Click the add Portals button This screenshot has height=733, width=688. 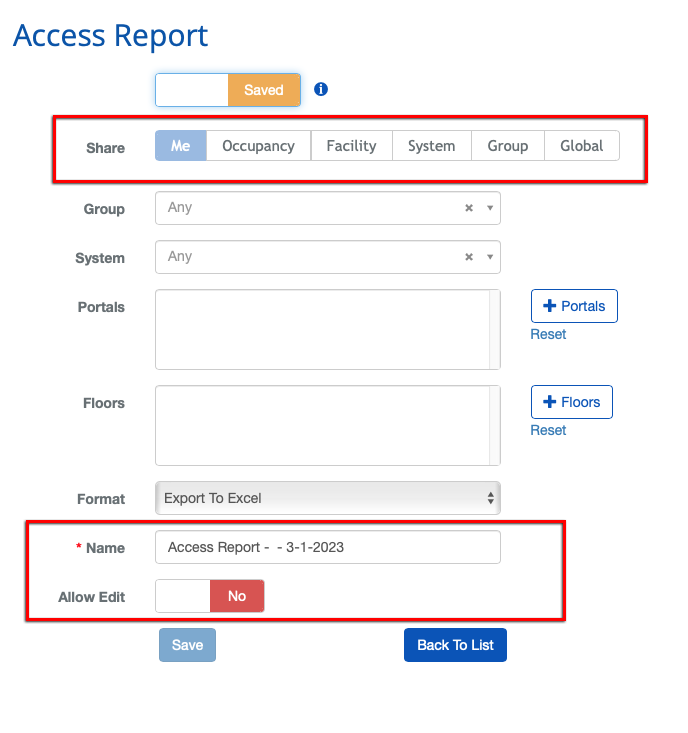coord(573,306)
